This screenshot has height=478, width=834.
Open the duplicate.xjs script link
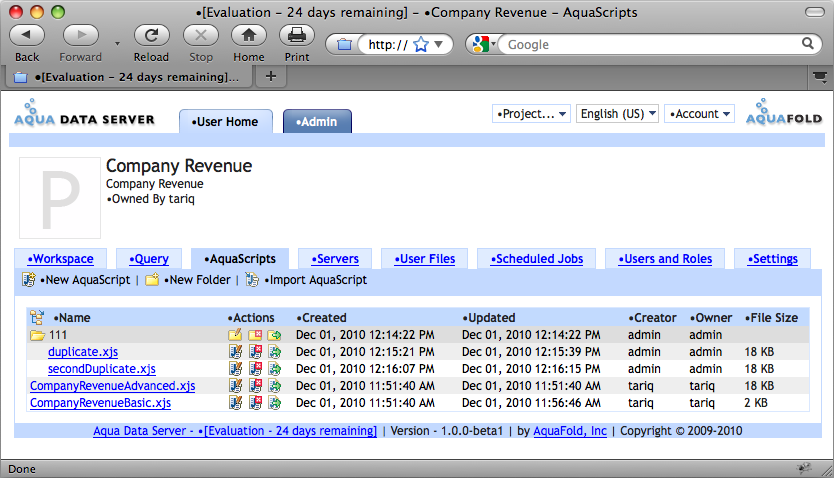pyautogui.click(x=83, y=352)
